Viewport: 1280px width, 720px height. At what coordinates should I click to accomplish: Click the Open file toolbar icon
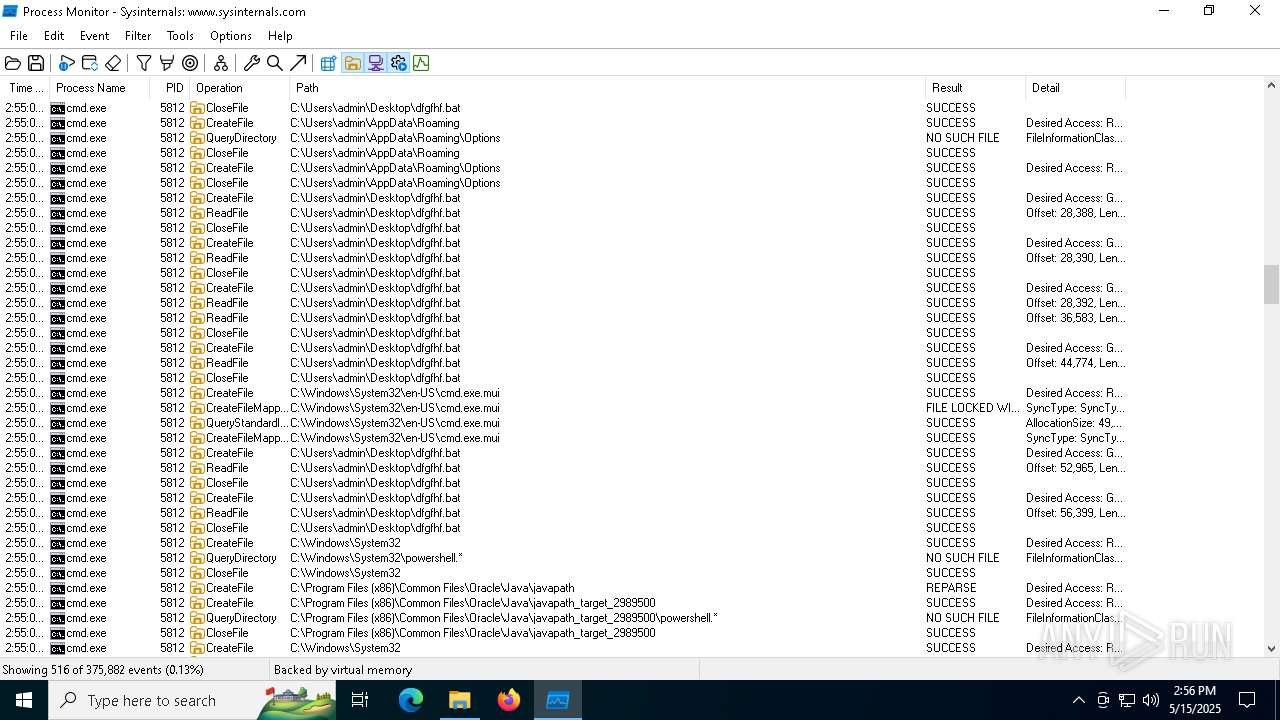point(13,63)
